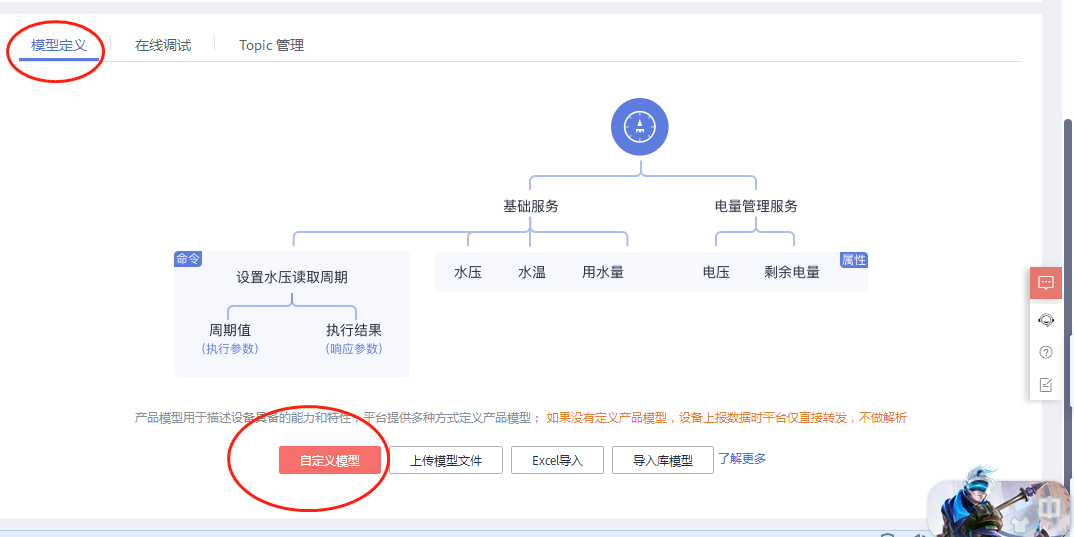This screenshot has width=1074, height=537.
Task: Click the blue product gauge icon
Action: click(x=640, y=127)
